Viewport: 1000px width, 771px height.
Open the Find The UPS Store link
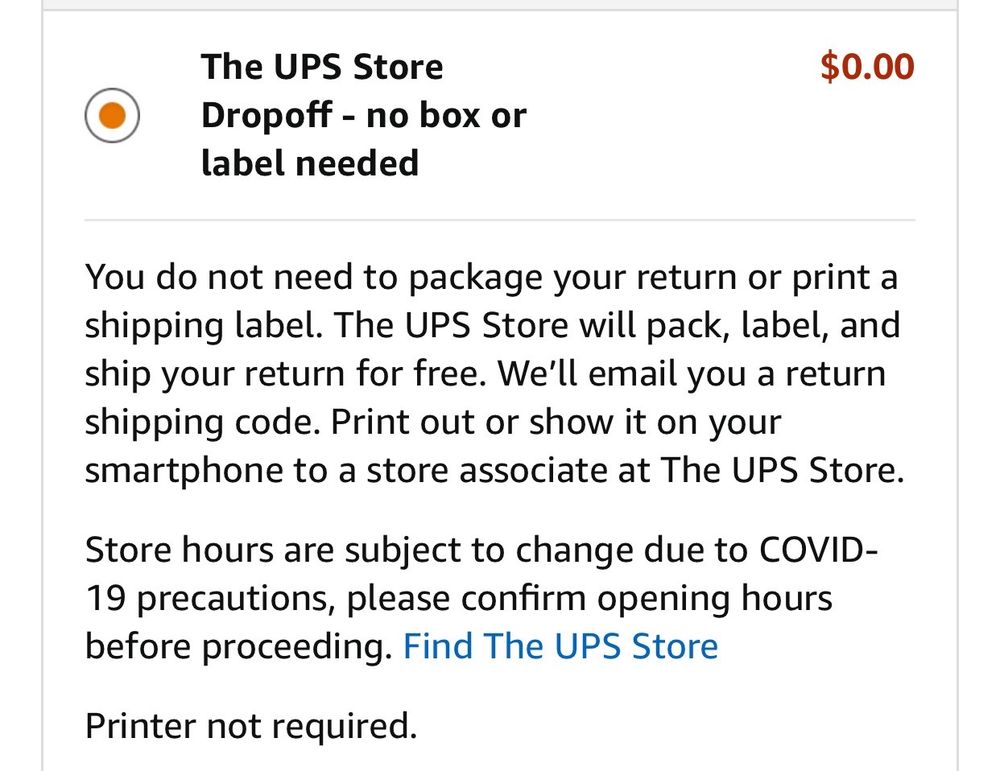560,646
